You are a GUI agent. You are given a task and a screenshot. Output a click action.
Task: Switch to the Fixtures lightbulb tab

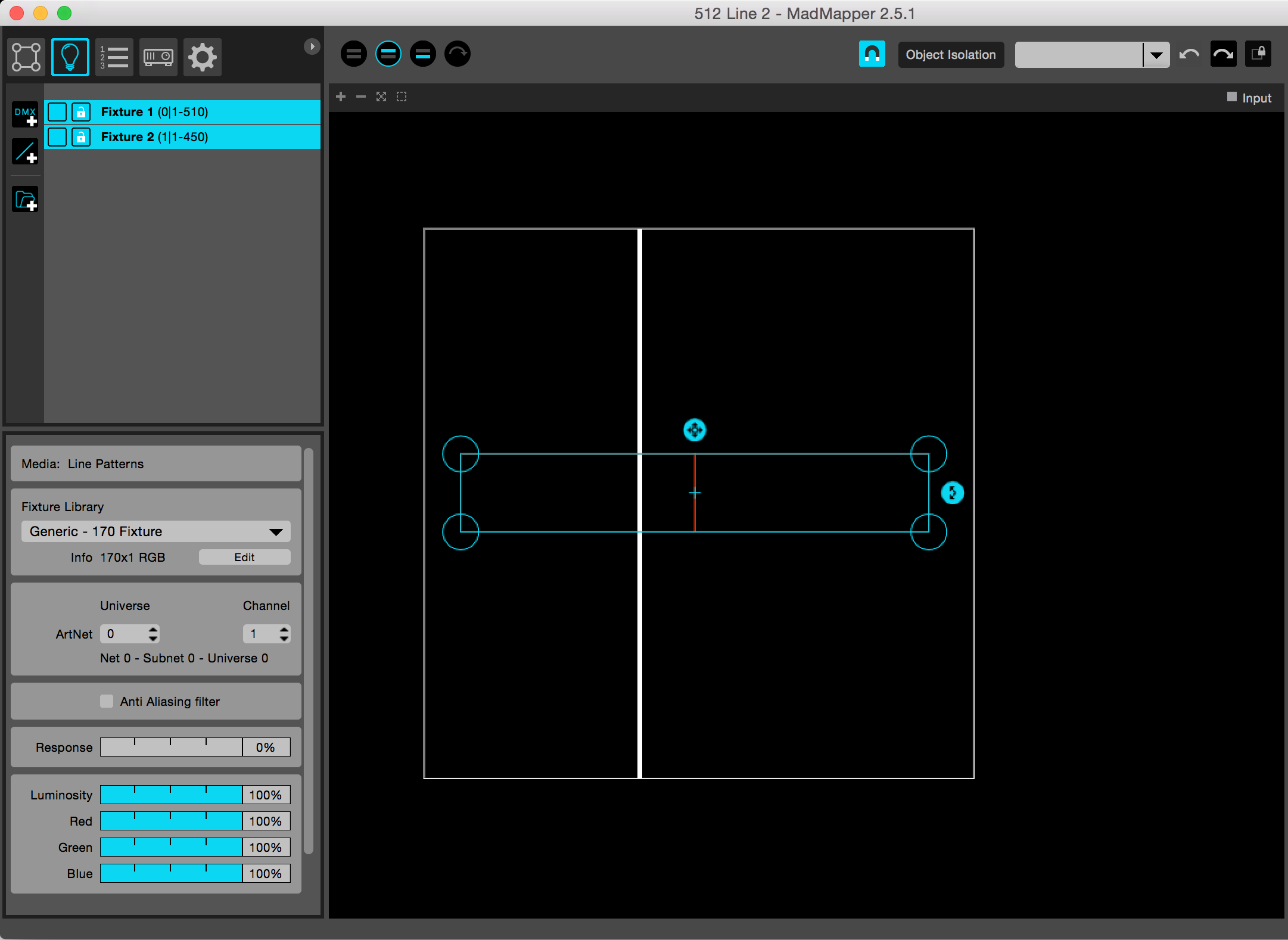(x=70, y=57)
